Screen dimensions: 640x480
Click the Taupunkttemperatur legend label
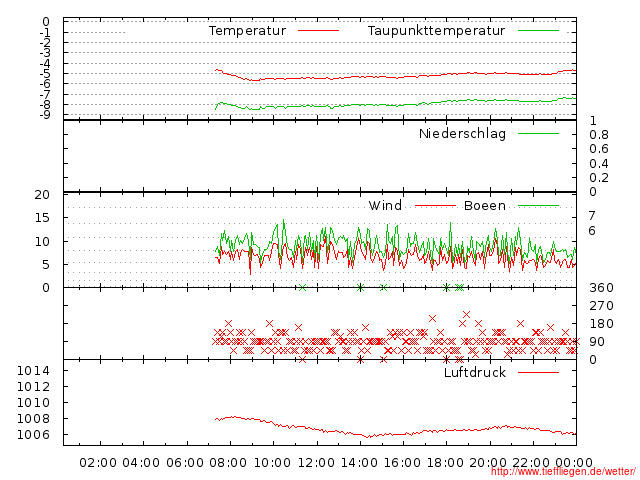tap(436, 31)
